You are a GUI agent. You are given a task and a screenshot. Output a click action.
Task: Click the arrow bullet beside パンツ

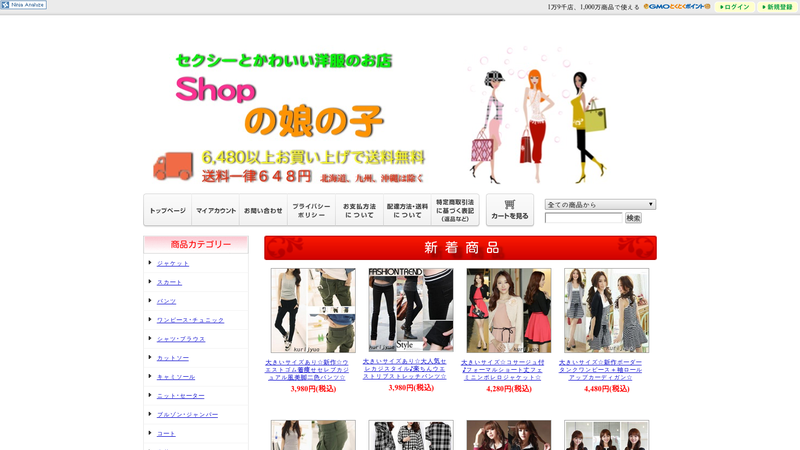[150, 301]
